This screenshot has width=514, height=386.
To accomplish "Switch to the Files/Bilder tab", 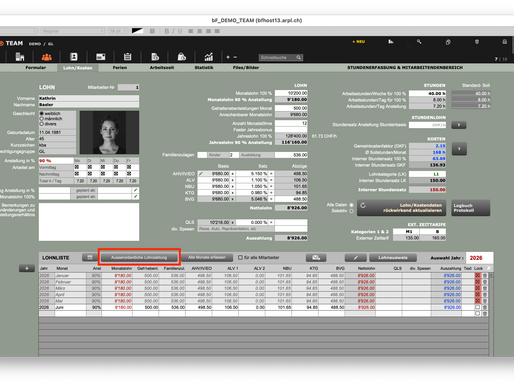I will click(246, 68).
